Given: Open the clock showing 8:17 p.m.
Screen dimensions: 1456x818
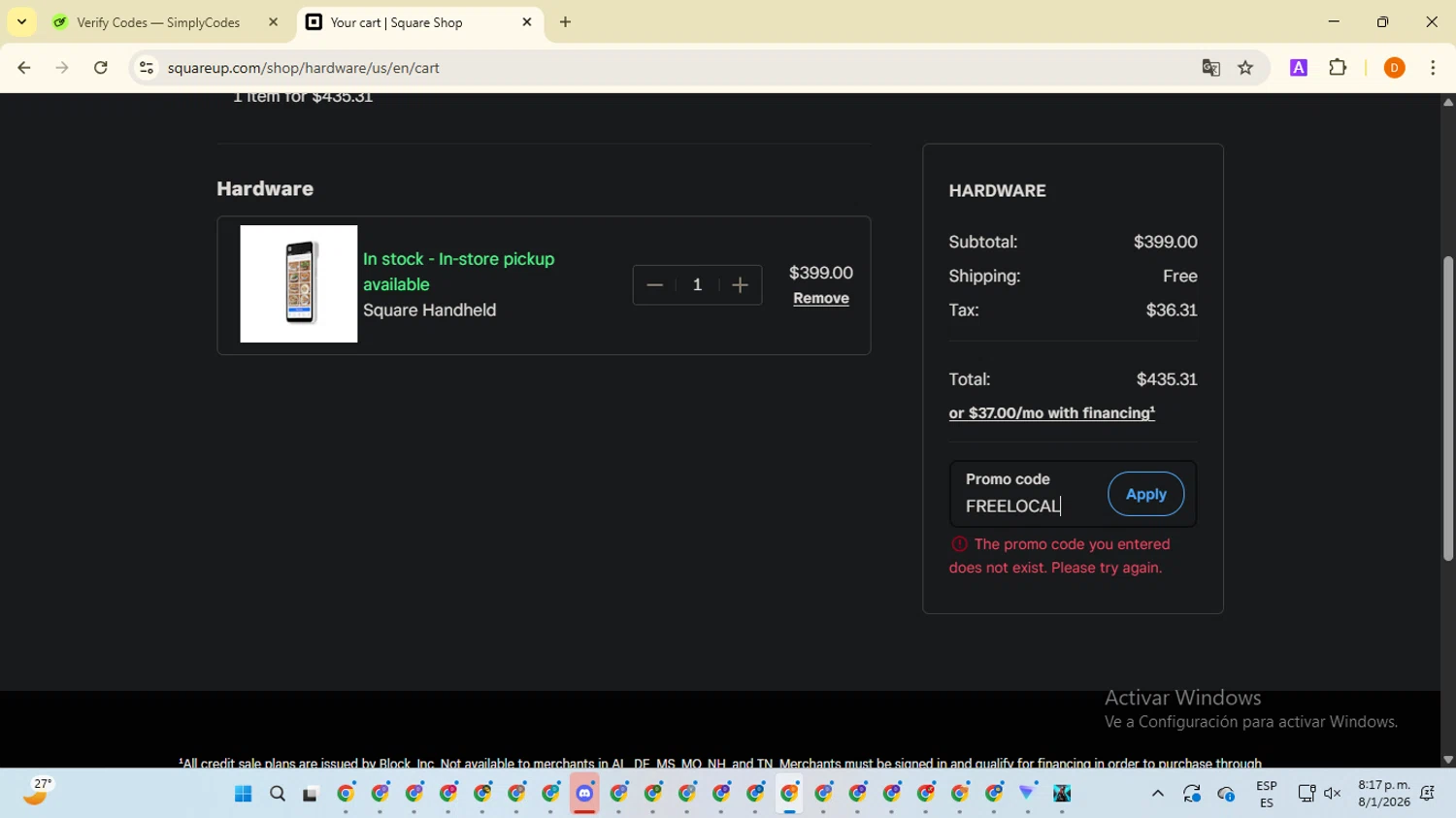Looking at the screenshot, I should [x=1384, y=794].
